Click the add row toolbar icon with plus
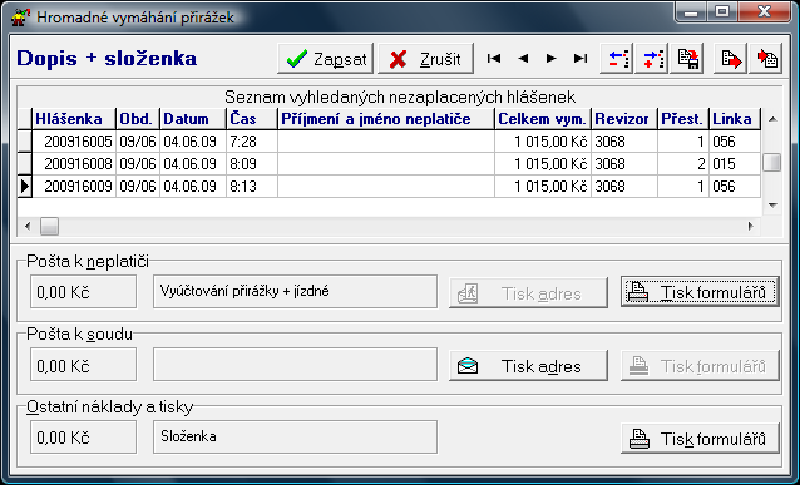Screen dimensions: 800x485 tap(652, 59)
